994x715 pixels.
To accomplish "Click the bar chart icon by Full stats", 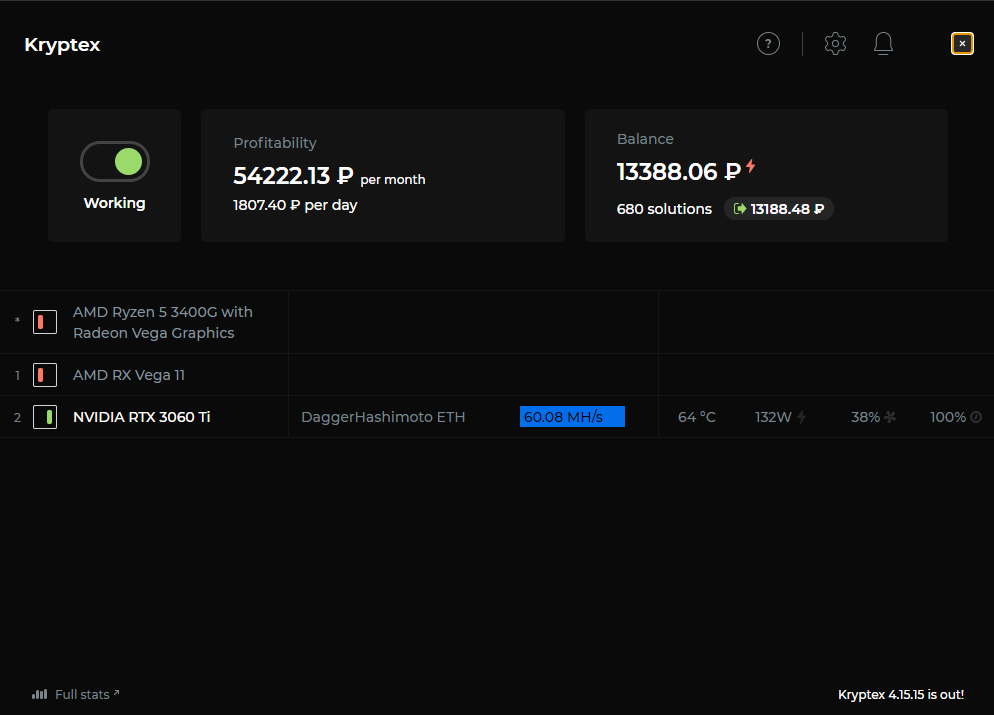I will [39, 694].
